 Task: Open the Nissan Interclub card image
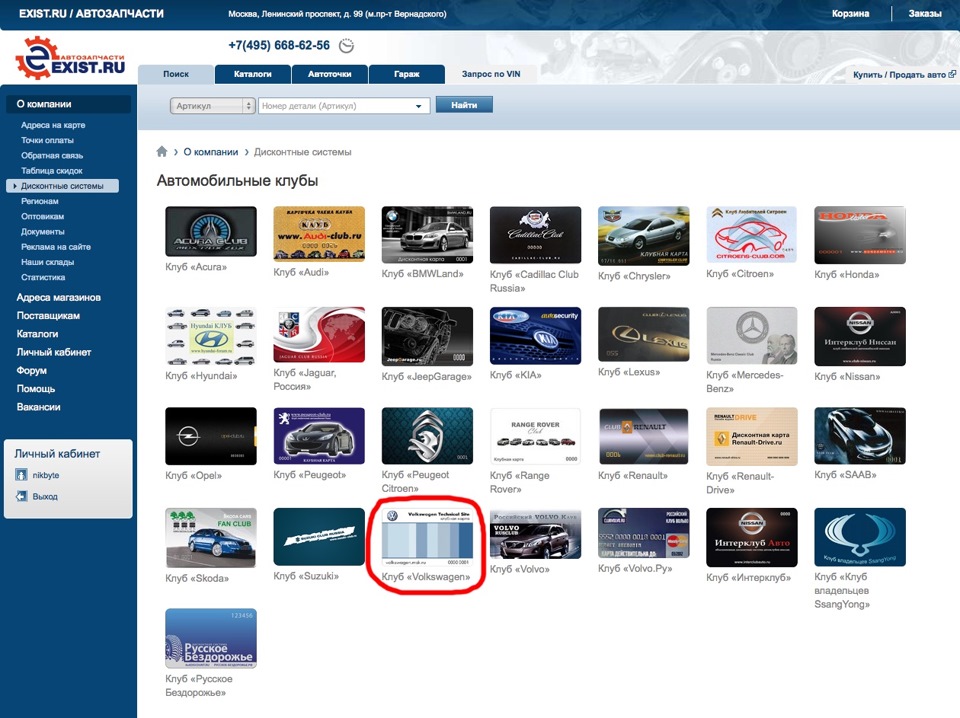click(860, 336)
